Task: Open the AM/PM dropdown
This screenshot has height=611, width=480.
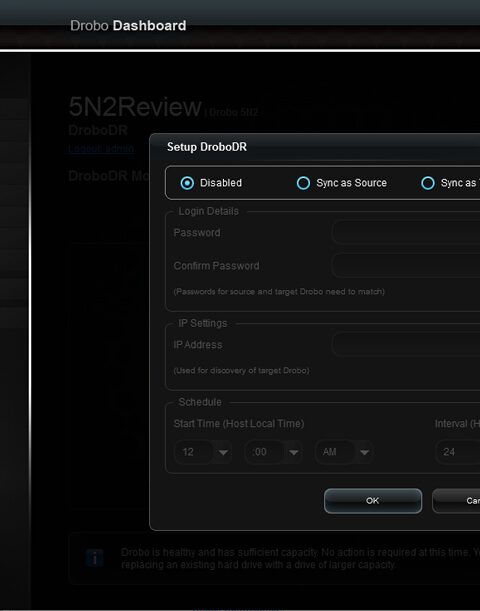Action: 344,452
